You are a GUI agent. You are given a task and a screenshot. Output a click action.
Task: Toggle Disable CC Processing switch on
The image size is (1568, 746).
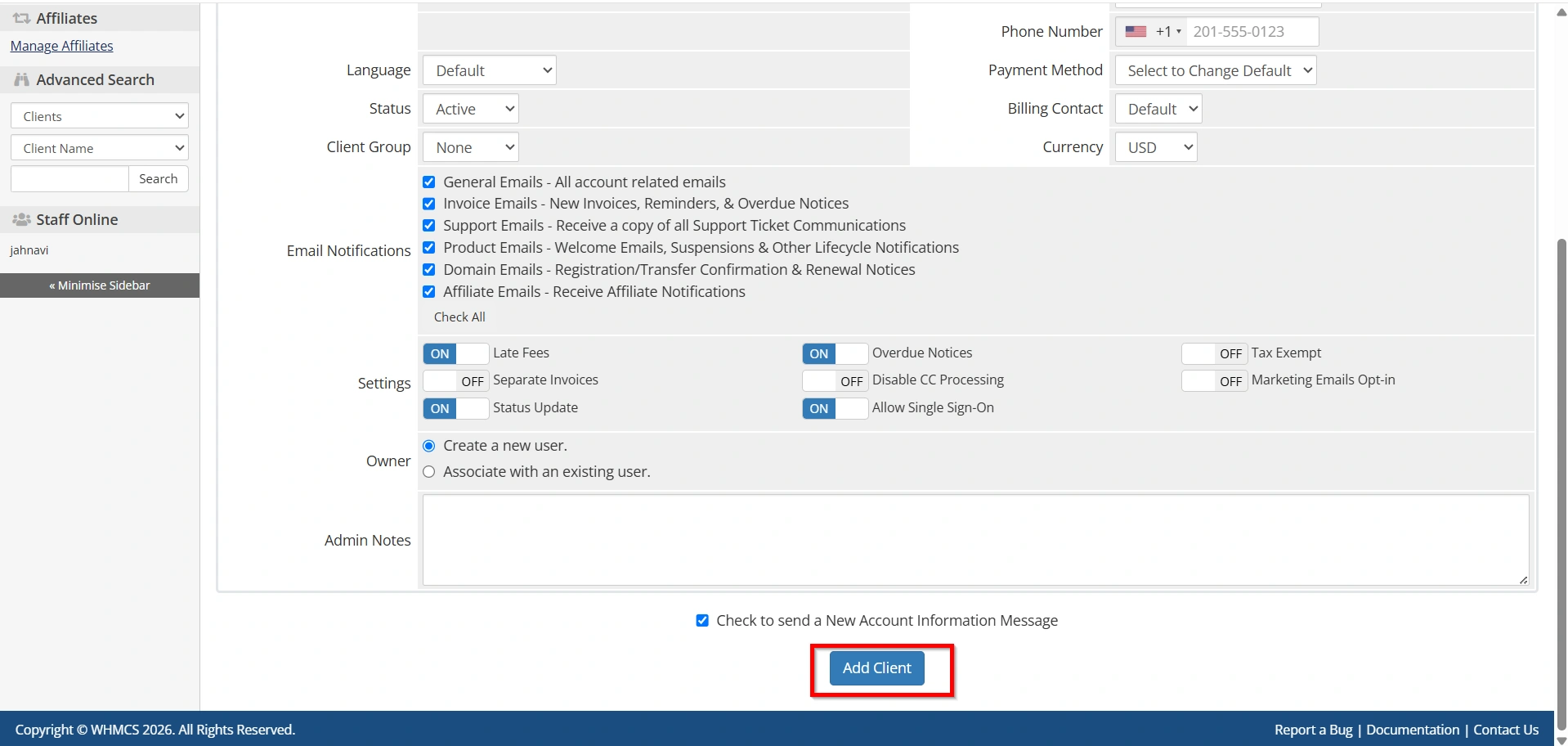[x=835, y=381]
